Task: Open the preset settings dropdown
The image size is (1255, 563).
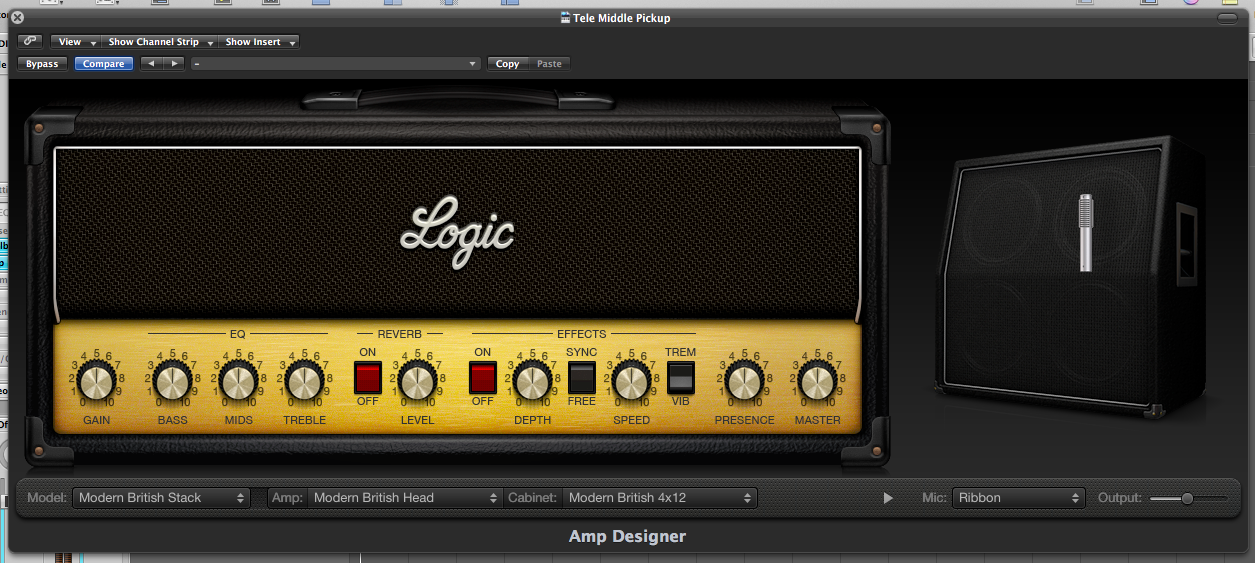Action: point(335,64)
